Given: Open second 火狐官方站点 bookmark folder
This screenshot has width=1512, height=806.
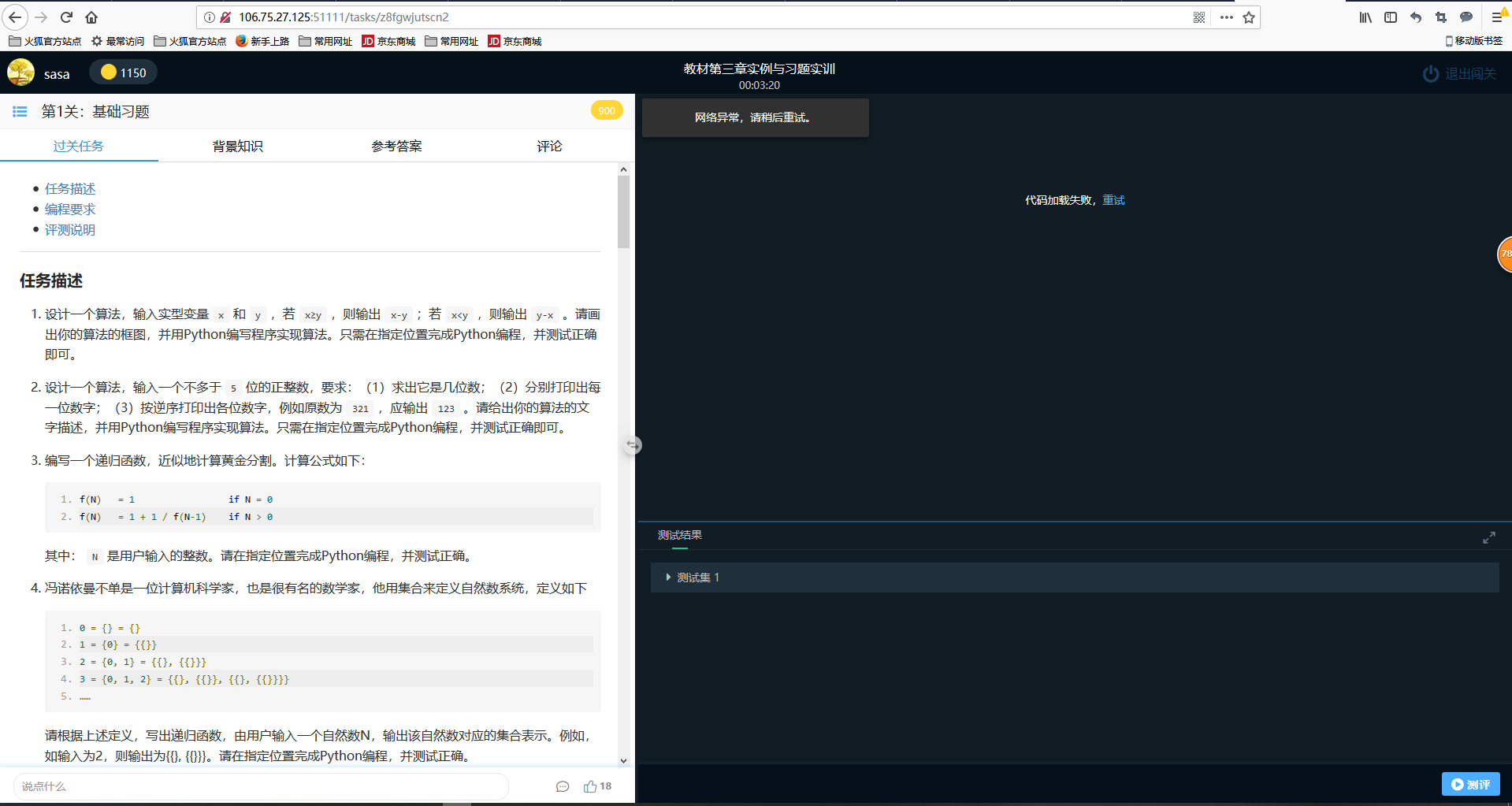Looking at the screenshot, I should click(190, 41).
